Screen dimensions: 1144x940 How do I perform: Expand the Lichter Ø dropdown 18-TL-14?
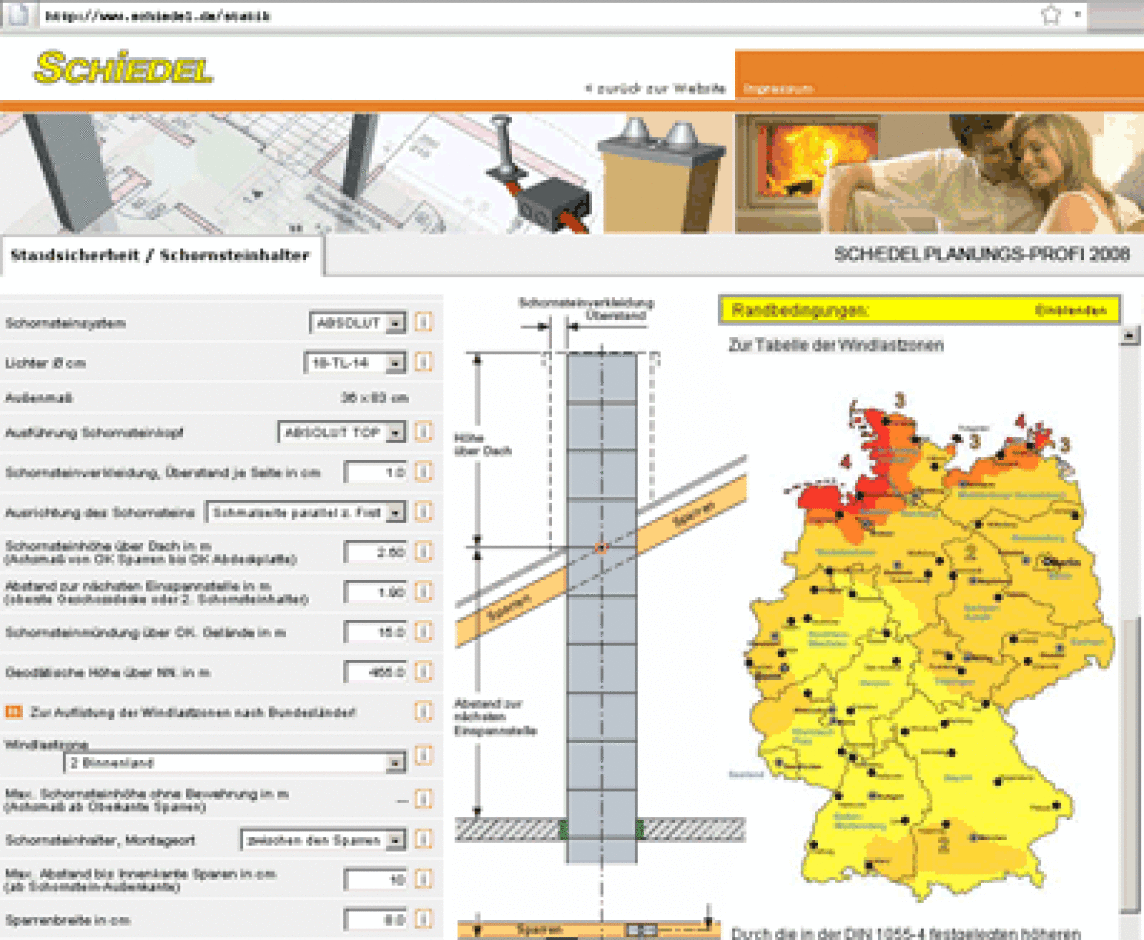pos(355,363)
